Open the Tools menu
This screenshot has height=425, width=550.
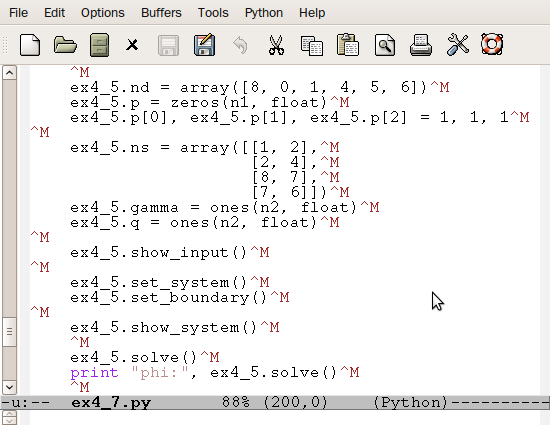tap(213, 13)
